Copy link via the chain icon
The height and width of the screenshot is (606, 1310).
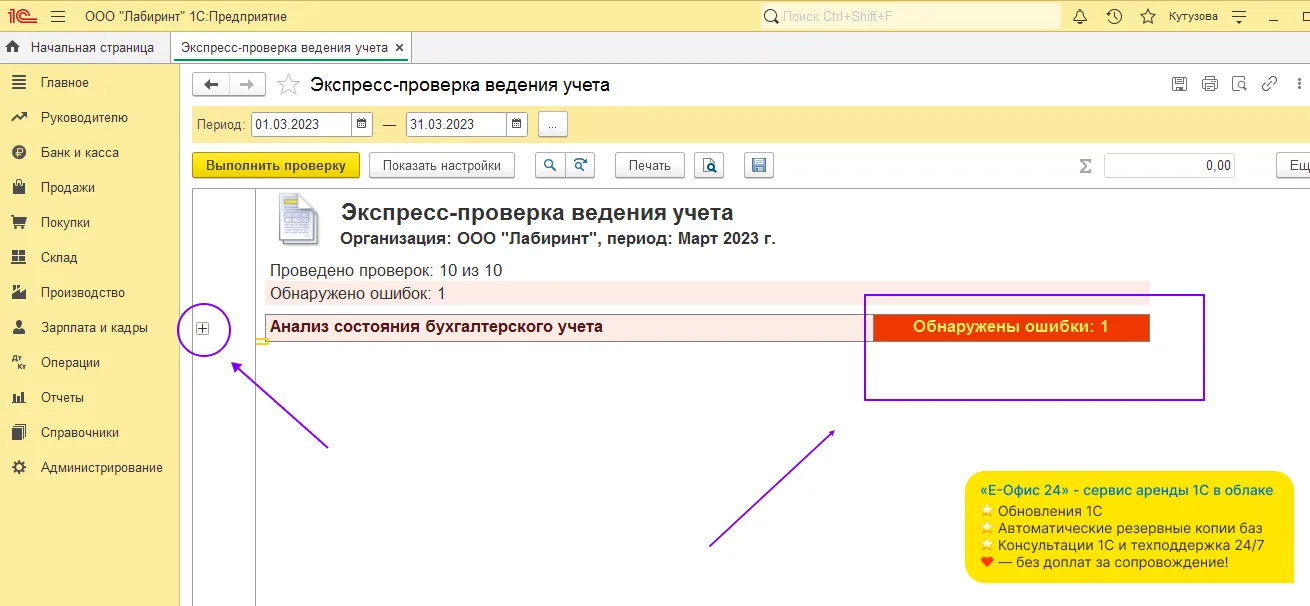(x=1270, y=84)
